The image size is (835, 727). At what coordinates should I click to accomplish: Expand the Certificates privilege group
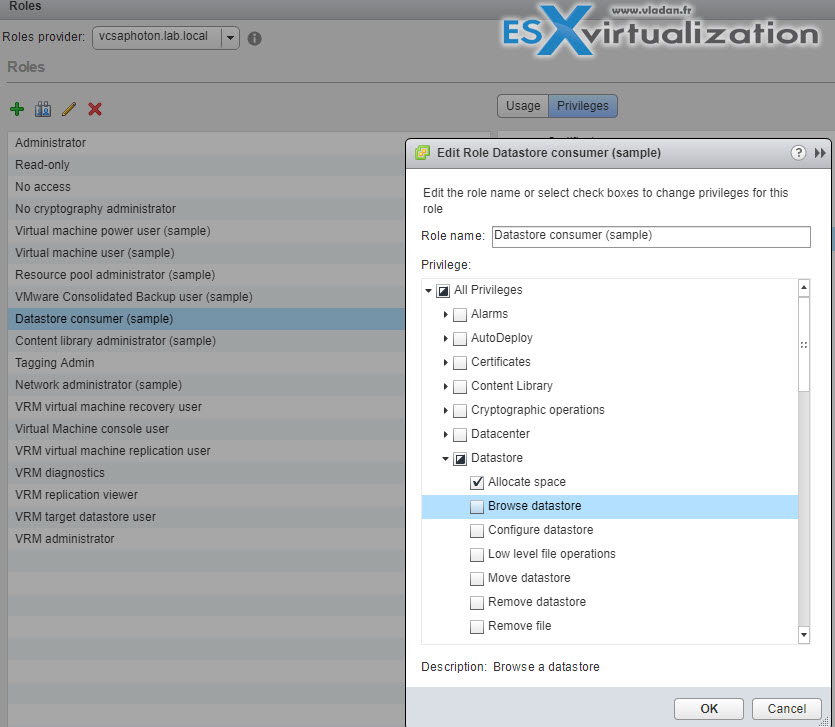445,363
